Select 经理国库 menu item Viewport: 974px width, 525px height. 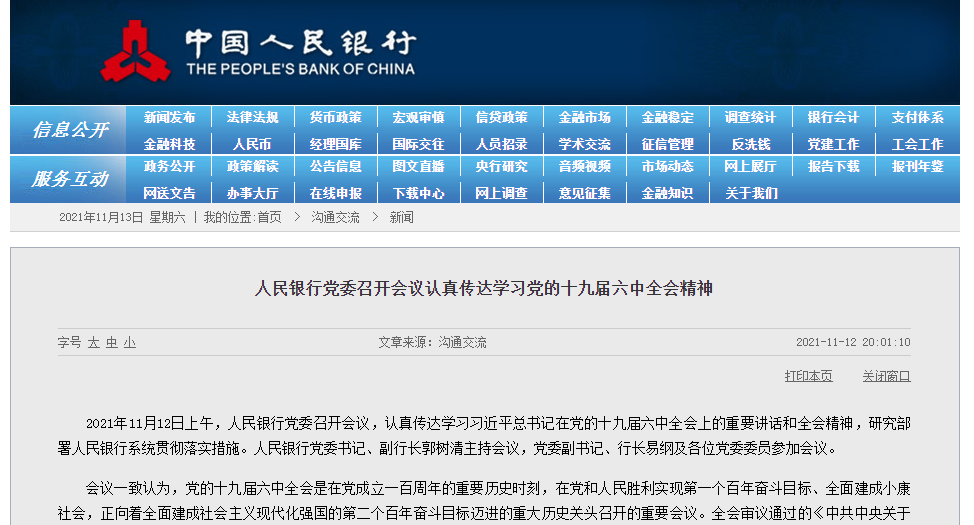point(335,144)
